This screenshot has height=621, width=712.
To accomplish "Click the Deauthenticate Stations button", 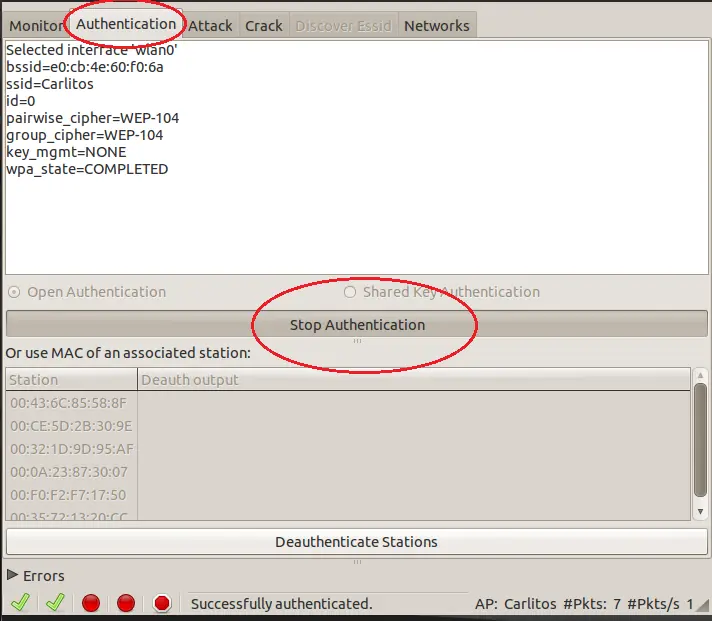I will 357,542.
